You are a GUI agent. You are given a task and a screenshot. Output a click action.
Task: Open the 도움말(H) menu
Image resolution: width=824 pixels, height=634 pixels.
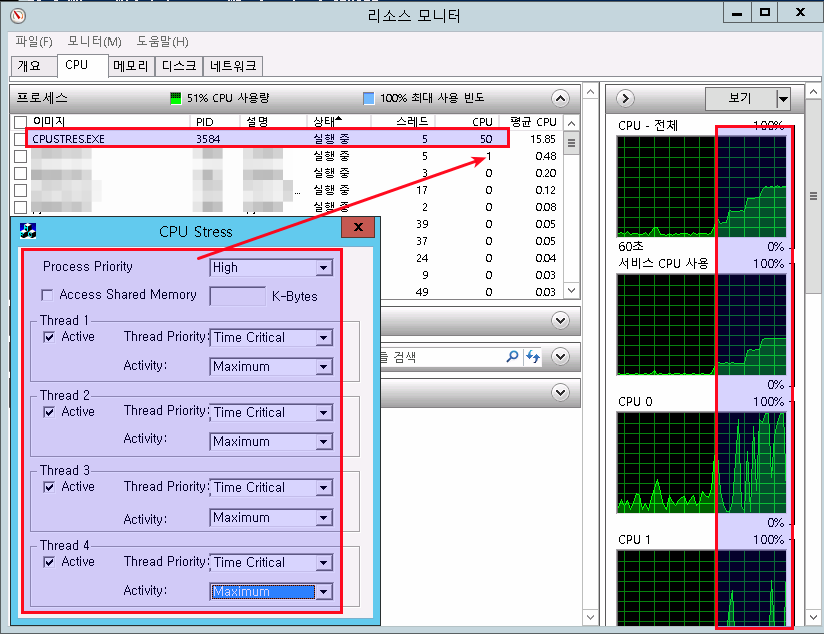click(162, 42)
